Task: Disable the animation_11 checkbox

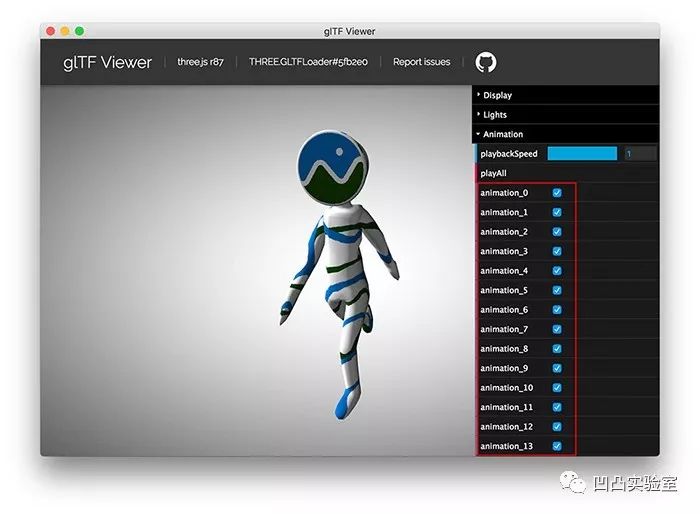Action: pos(557,407)
